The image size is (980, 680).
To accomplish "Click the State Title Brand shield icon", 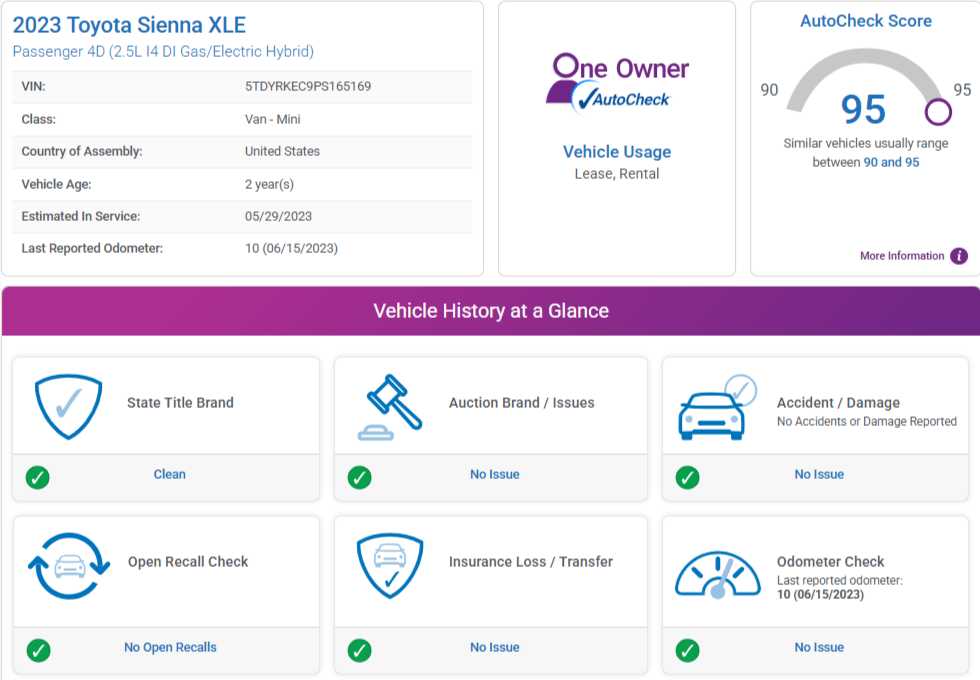I will 68,403.
